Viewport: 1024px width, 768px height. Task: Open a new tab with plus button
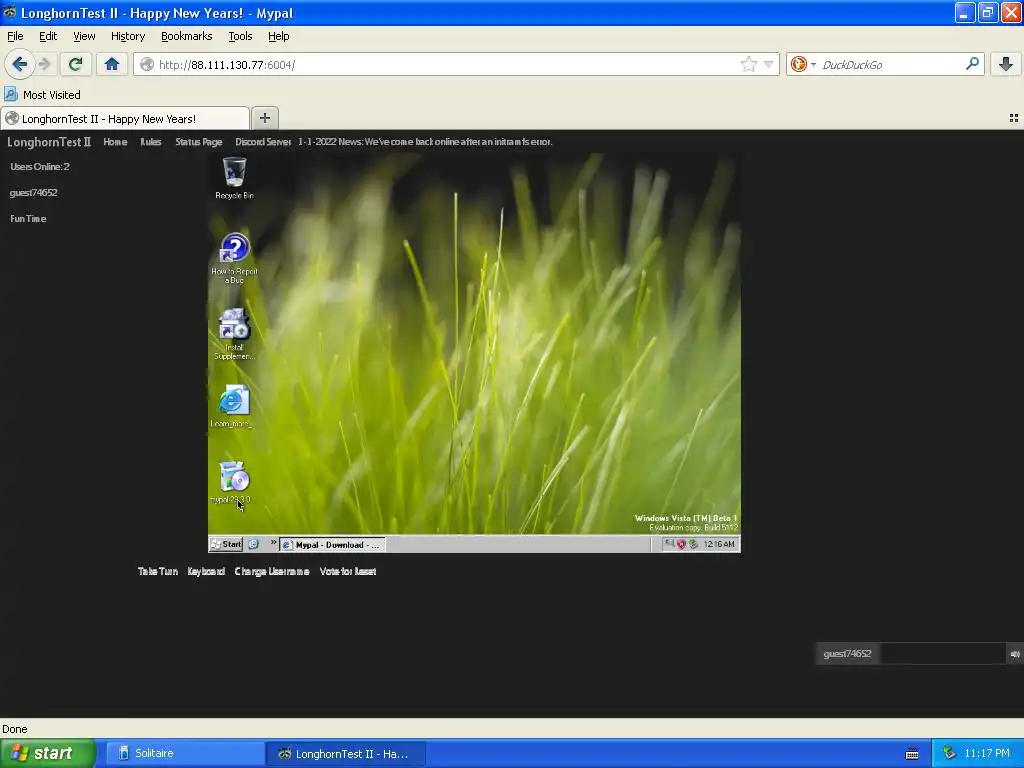(264, 118)
